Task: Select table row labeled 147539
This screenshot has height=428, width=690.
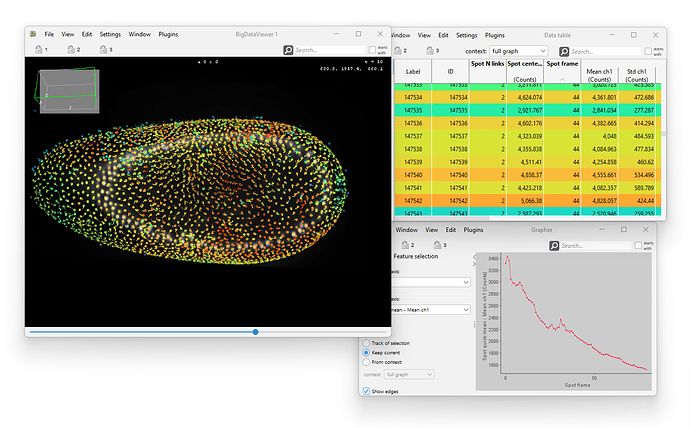Action: tap(527, 162)
